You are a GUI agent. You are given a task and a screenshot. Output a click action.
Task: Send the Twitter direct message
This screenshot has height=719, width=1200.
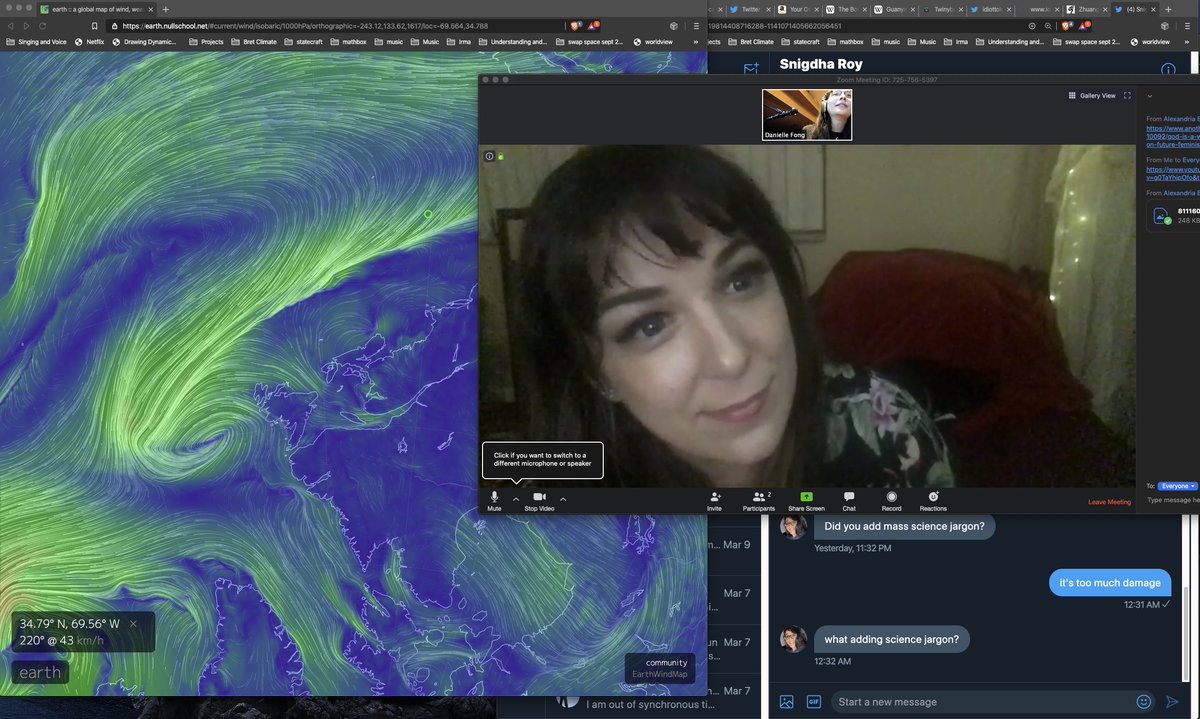[1172, 702]
